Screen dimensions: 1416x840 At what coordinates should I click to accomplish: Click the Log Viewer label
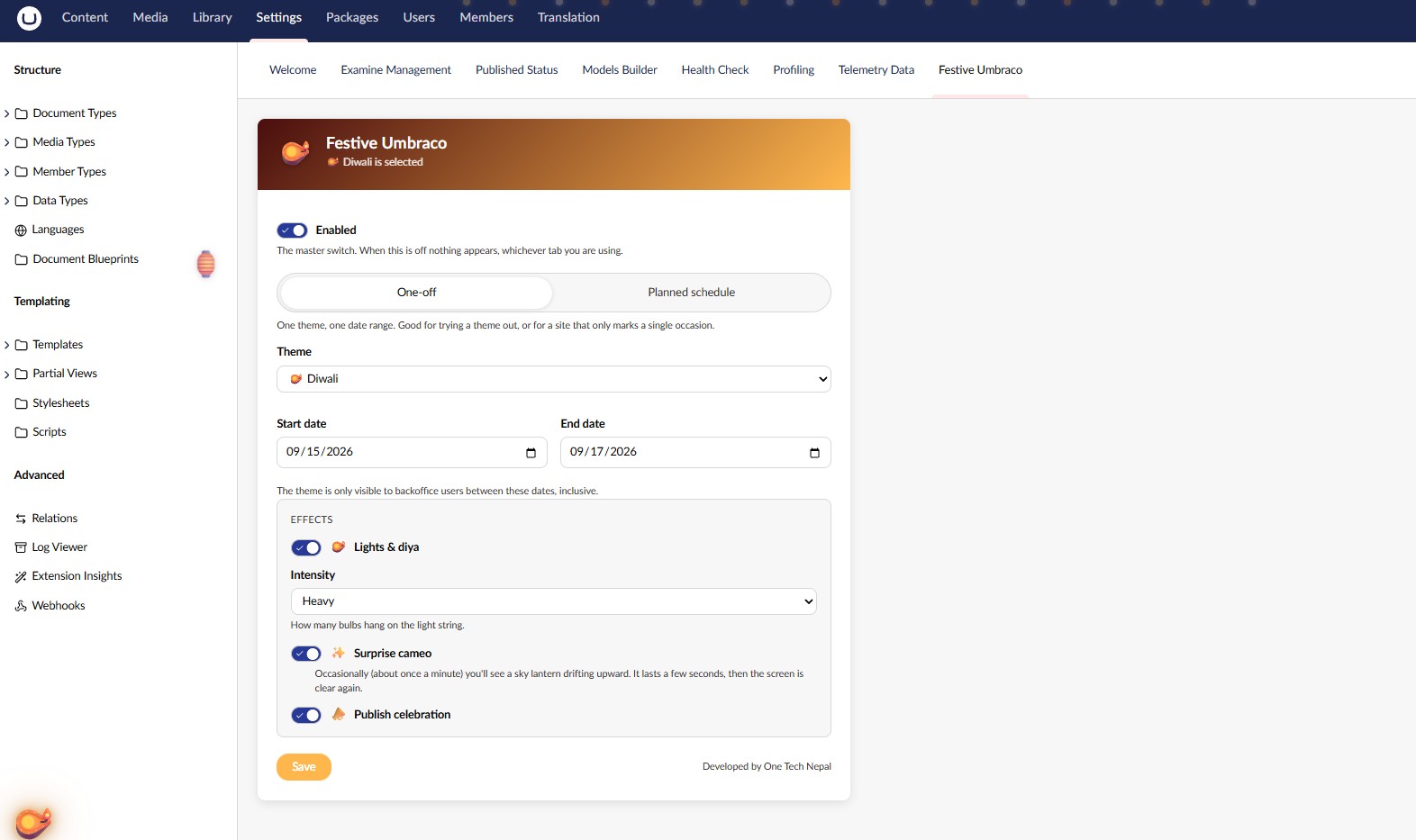[x=59, y=547]
